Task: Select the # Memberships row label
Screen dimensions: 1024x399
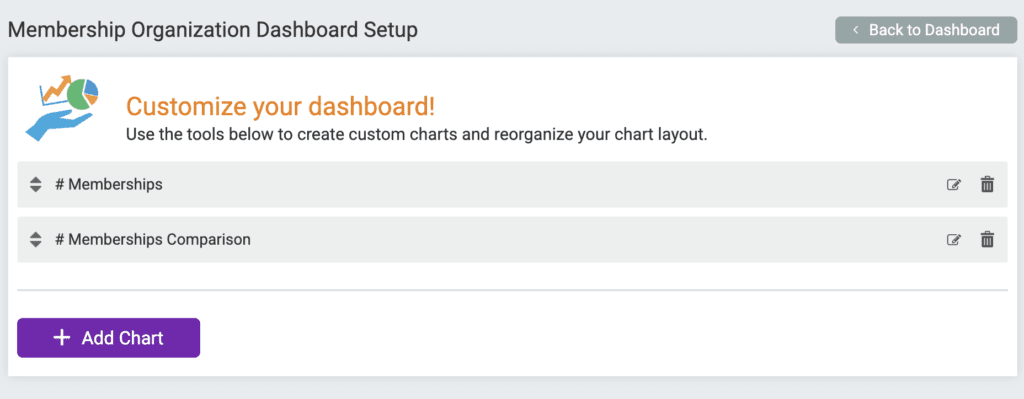Action: [108, 185]
